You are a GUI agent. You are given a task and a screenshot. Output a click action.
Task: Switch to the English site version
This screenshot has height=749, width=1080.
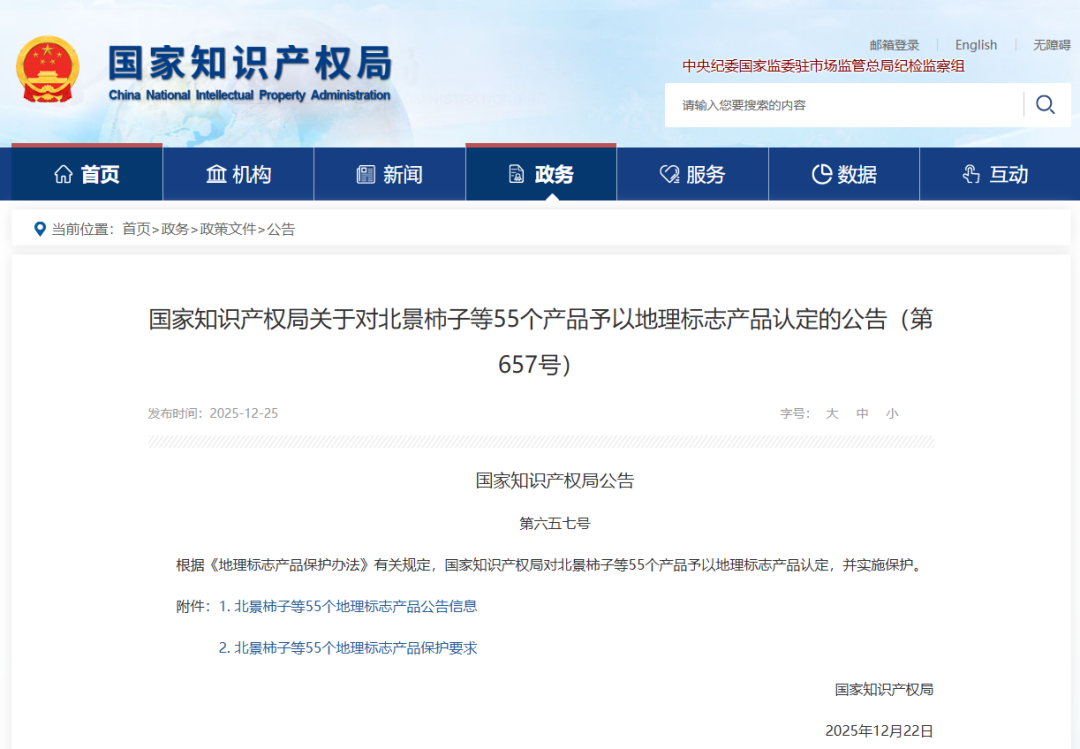point(975,45)
